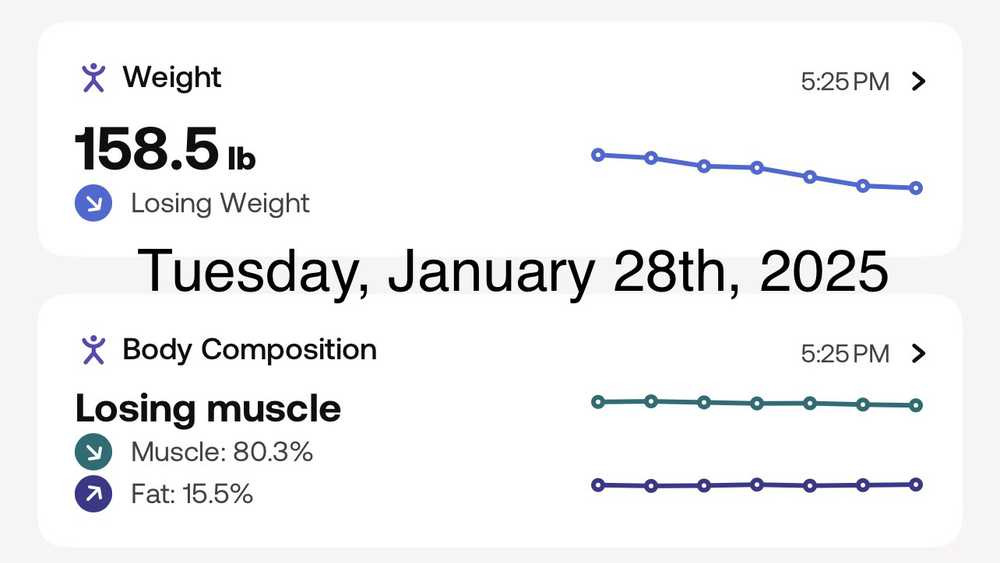
Task: Click the purple figure icon beside Weight
Action: tap(93, 77)
